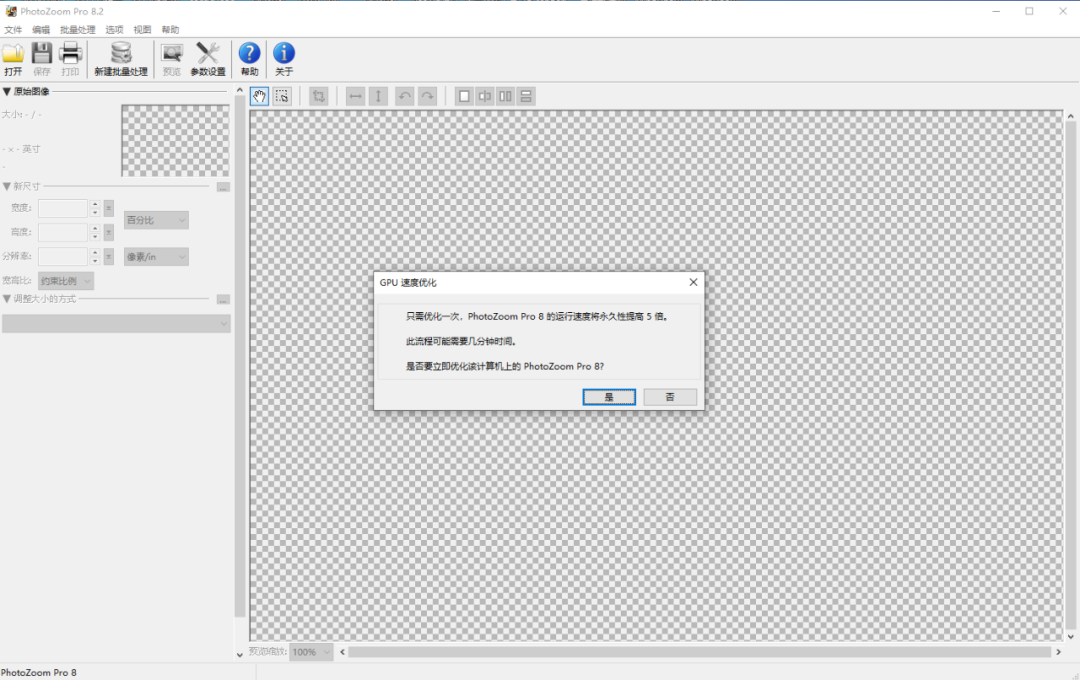
Task: Click the 调整大小的方式 options (...) button
Action: [x=223, y=300]
